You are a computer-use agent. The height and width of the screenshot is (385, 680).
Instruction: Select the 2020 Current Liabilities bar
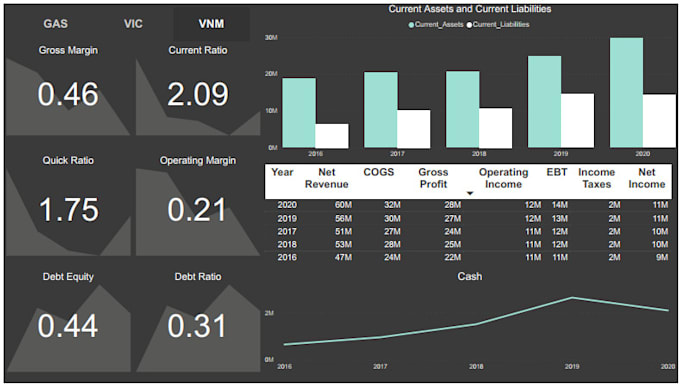tap(659, 121)
